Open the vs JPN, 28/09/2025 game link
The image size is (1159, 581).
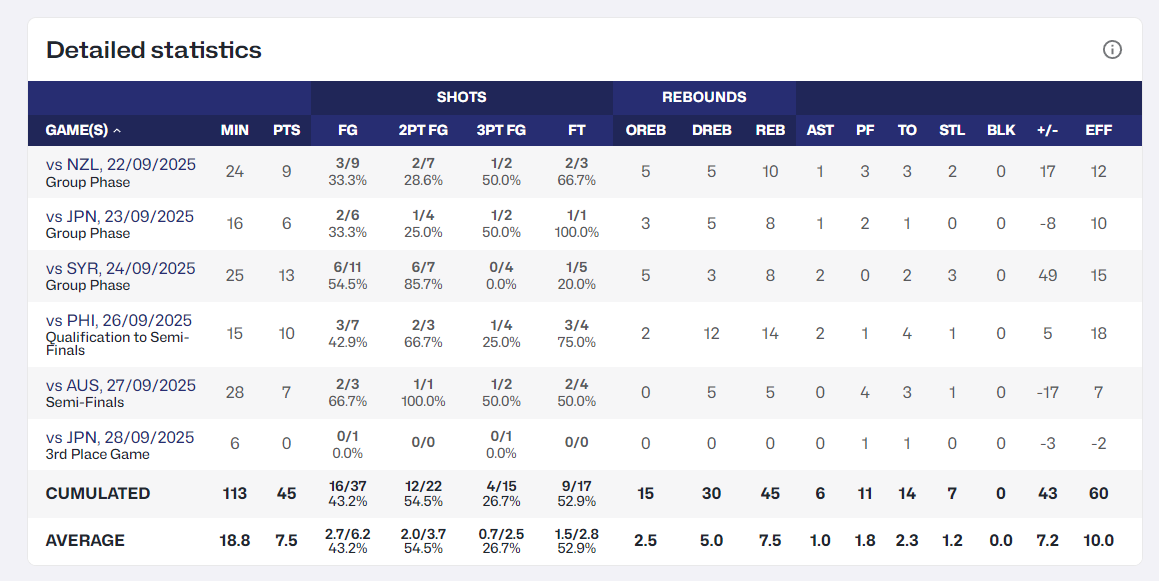tap(120, 438)
